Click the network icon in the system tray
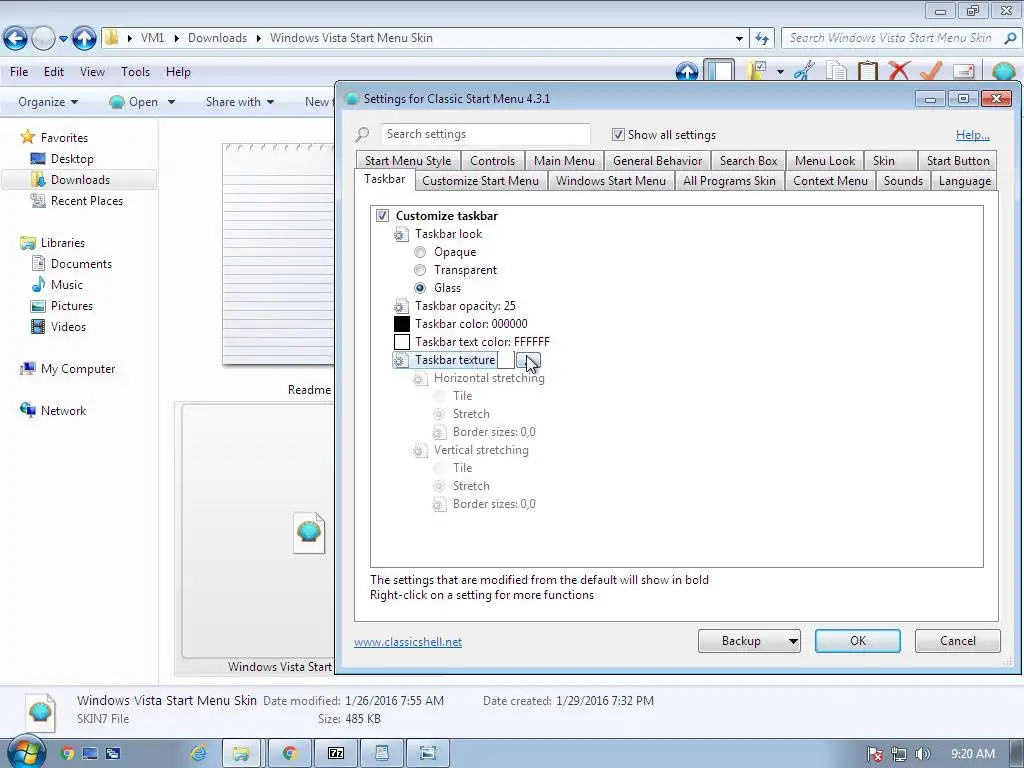Screen dimensions: 1024x768 coord(899,754)
